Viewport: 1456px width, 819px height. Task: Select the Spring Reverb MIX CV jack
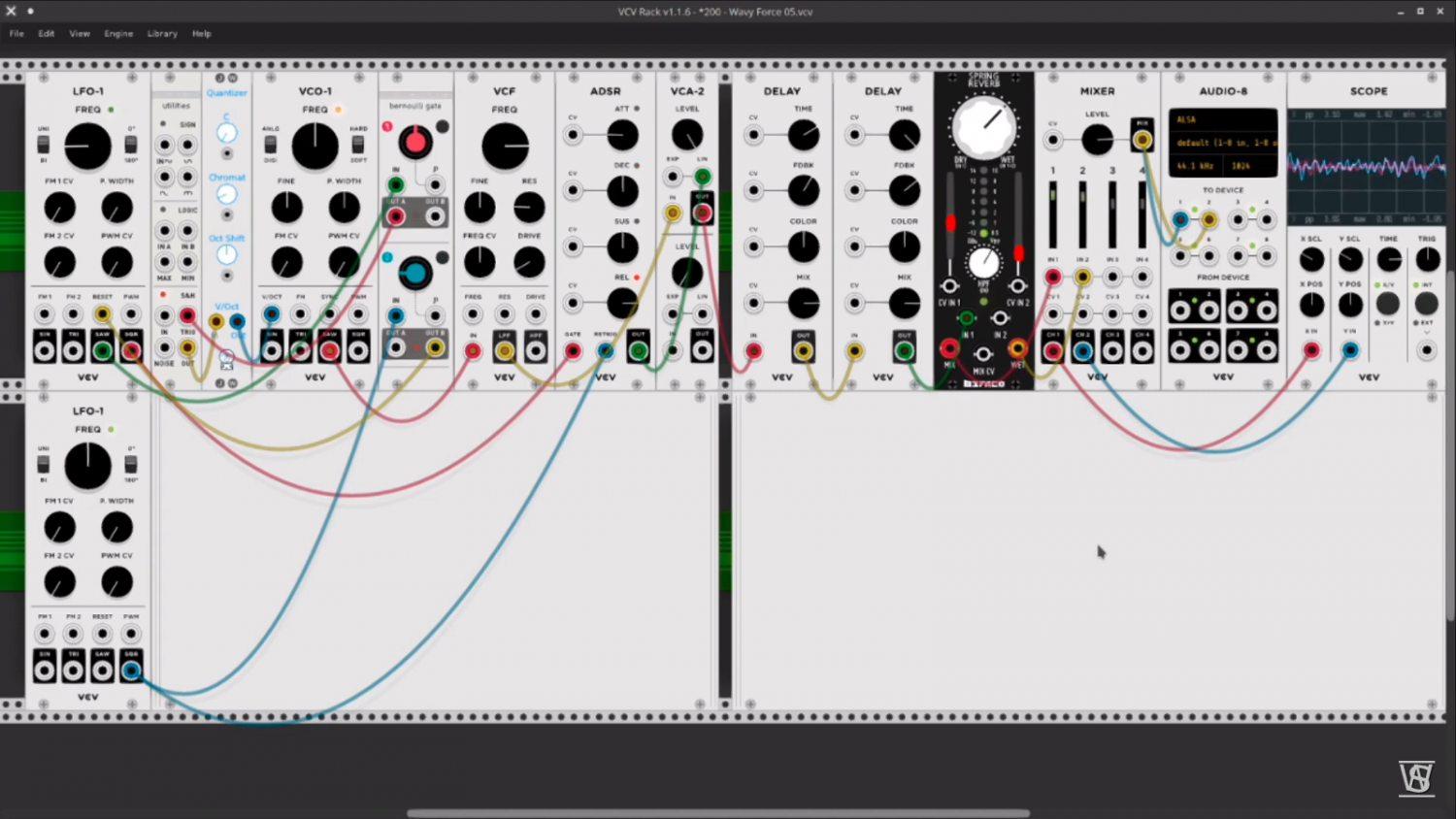983,354
